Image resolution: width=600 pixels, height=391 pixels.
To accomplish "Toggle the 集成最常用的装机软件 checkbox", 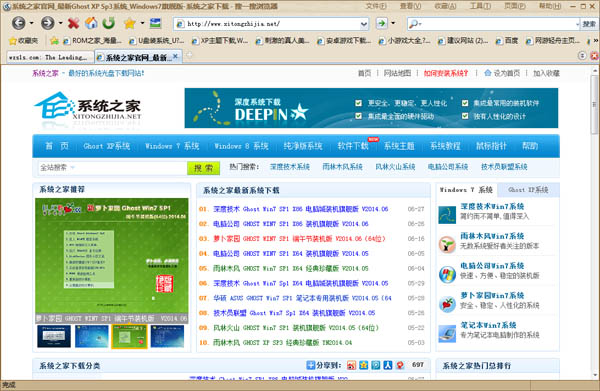I will click(x=465, y=103).
